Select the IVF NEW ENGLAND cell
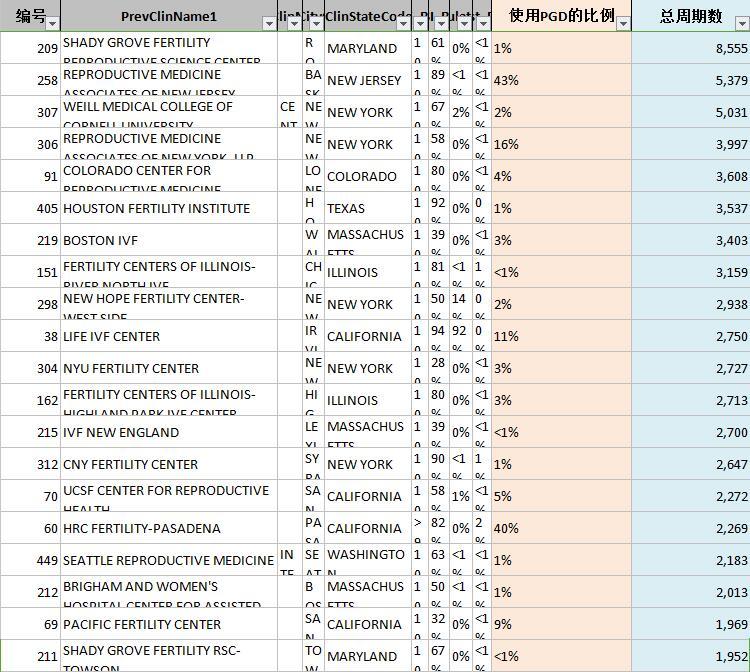Screen dimensions: 750x672 [x=169, y=432]
